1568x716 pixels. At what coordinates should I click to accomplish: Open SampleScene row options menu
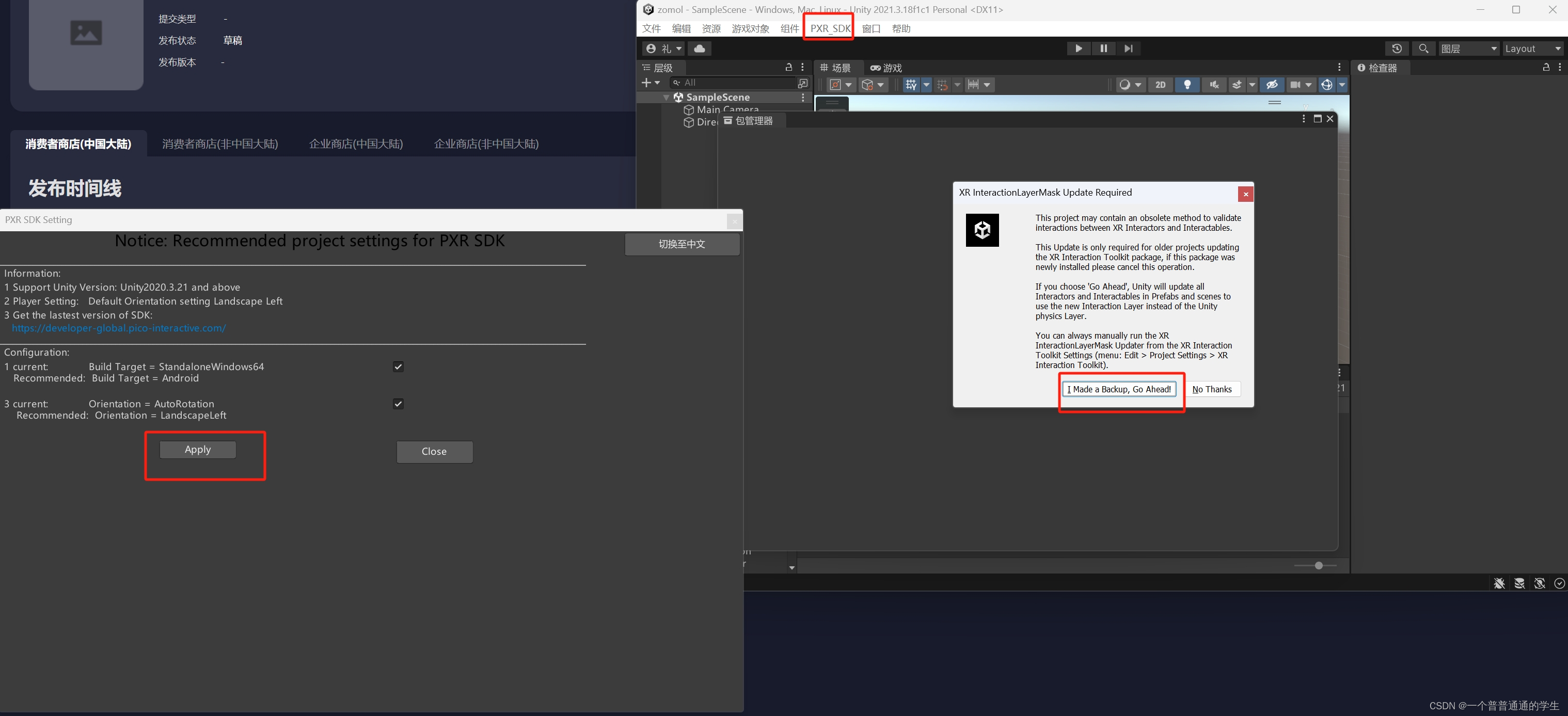coord(803,98)
